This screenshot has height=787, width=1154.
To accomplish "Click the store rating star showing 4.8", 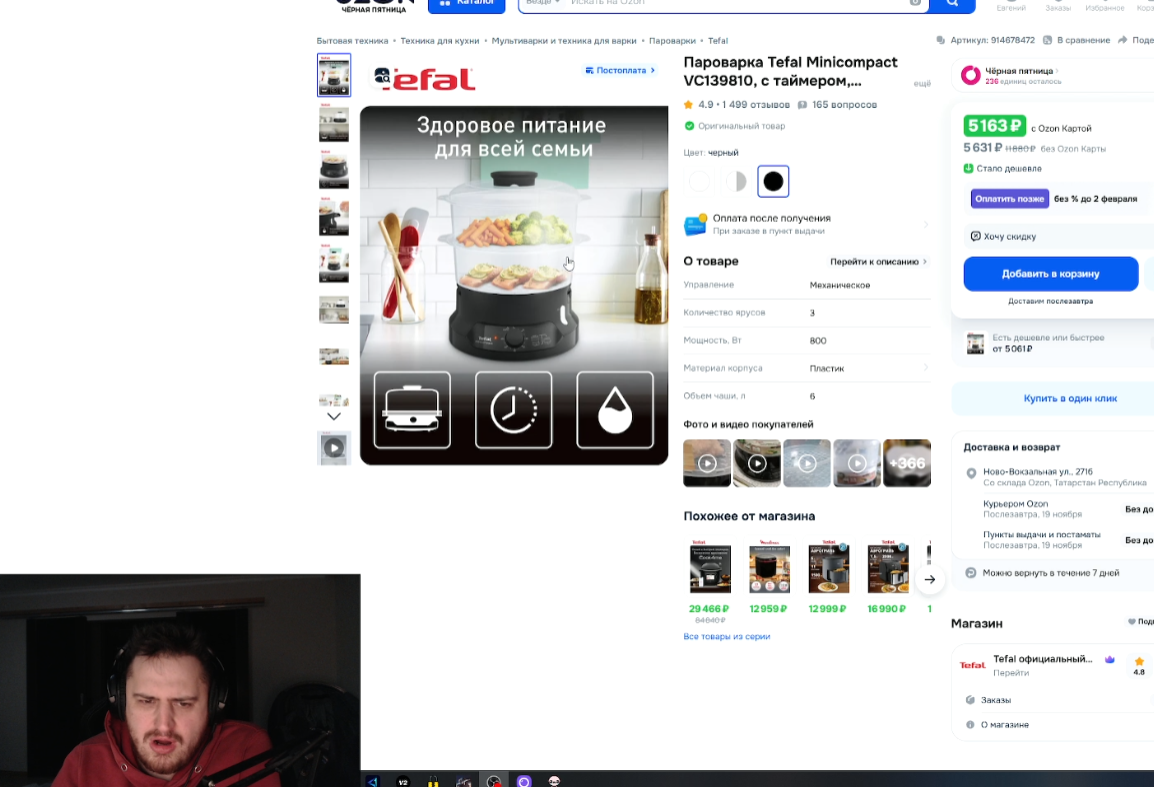I will (1139, 661).
